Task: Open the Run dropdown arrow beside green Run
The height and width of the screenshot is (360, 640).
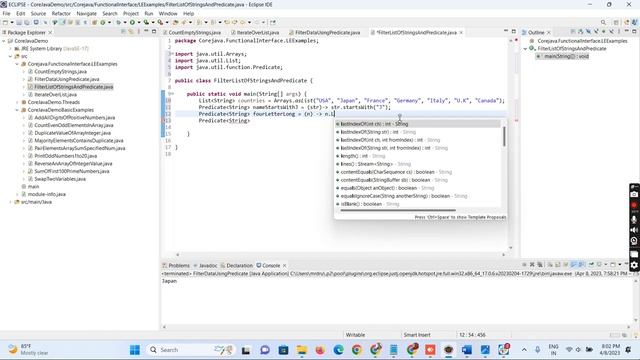Action: tap(138, 22)
